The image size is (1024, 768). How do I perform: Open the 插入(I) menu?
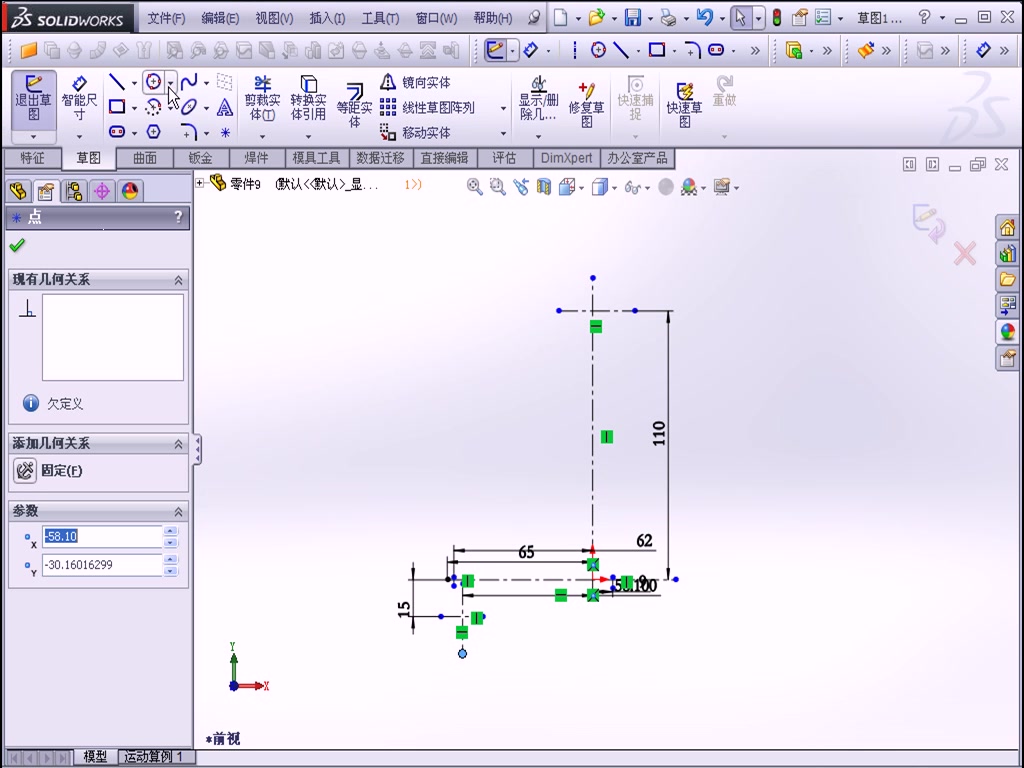[x=327, y=18]
